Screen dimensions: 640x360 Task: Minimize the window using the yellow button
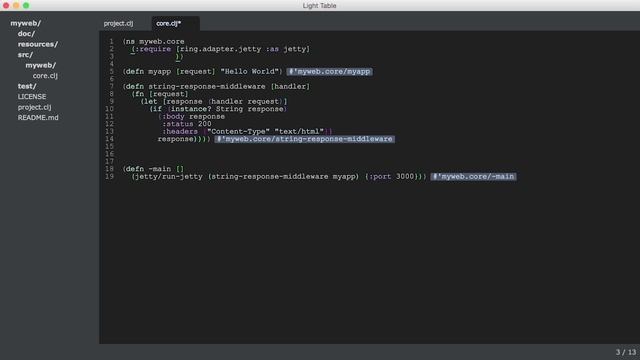16,5
